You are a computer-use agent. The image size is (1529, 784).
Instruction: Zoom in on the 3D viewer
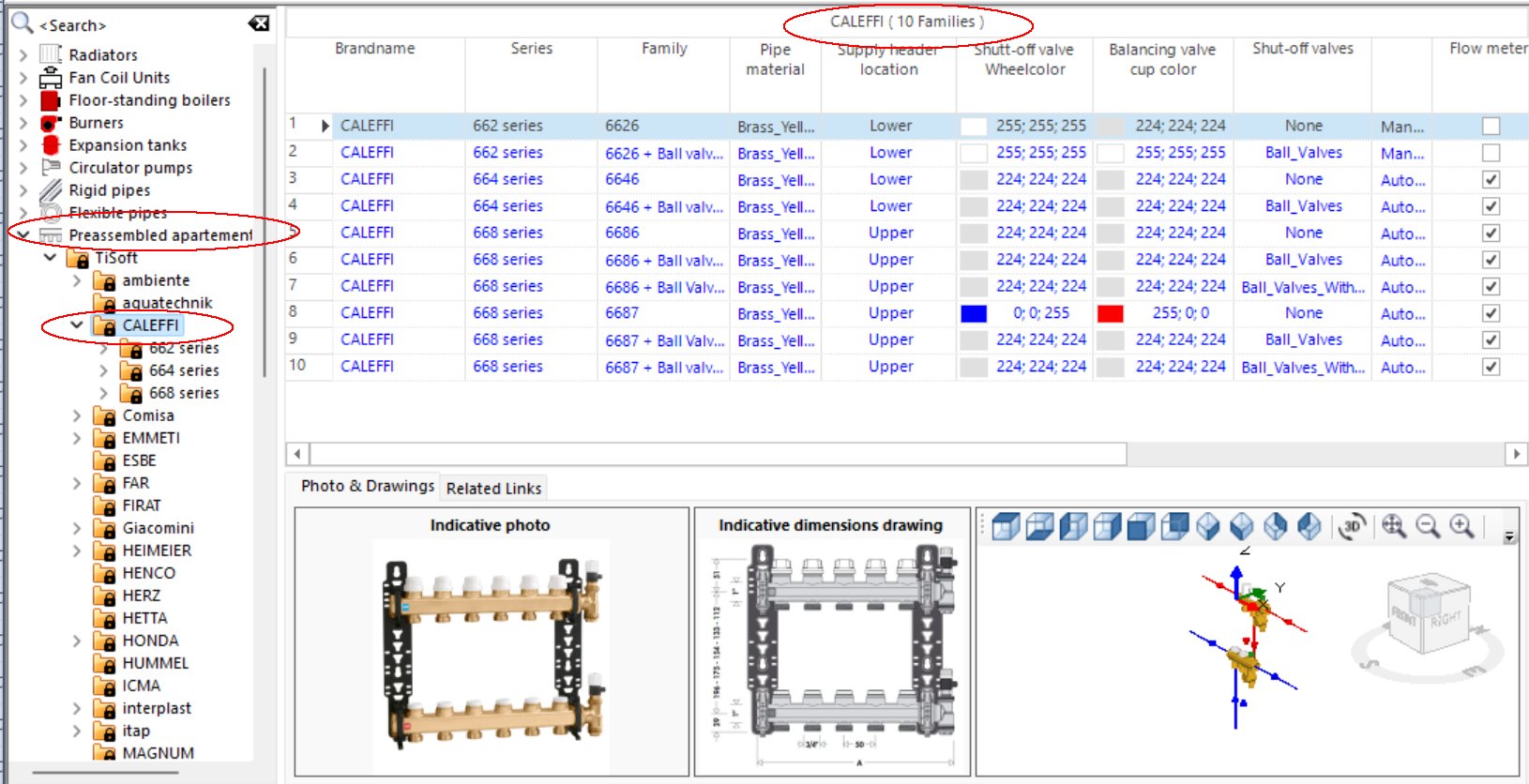pos(1461,527)
